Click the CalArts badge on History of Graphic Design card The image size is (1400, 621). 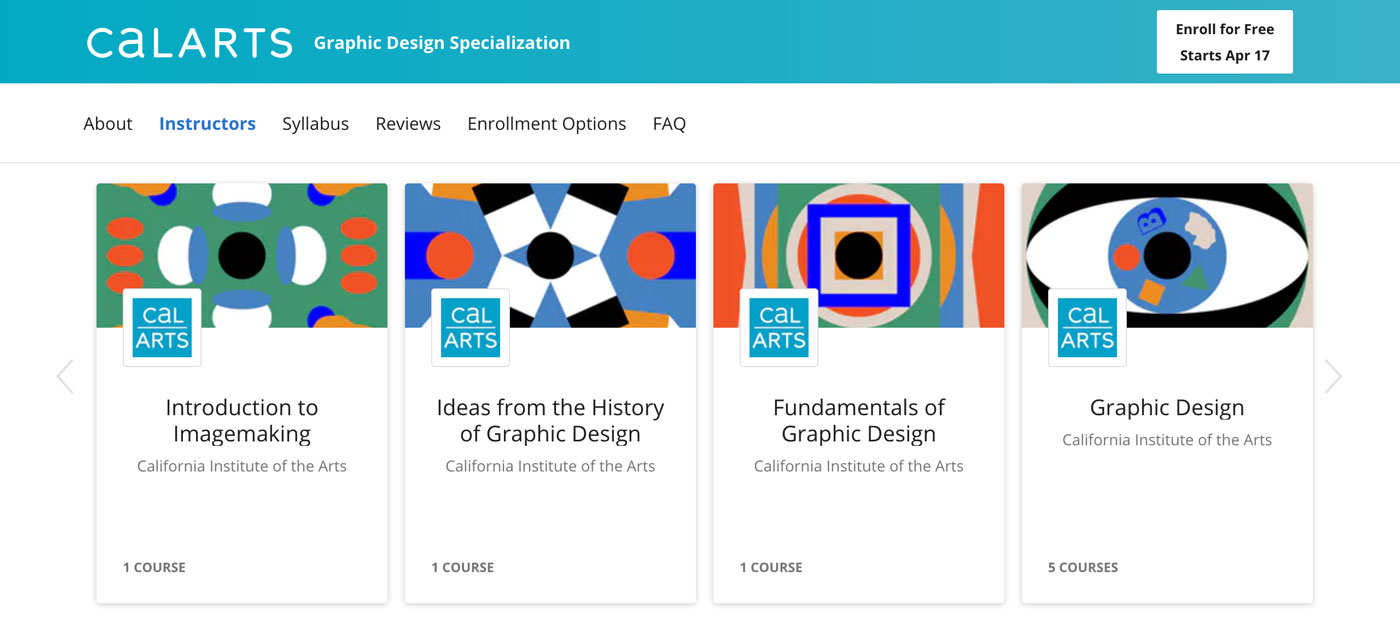470,328
